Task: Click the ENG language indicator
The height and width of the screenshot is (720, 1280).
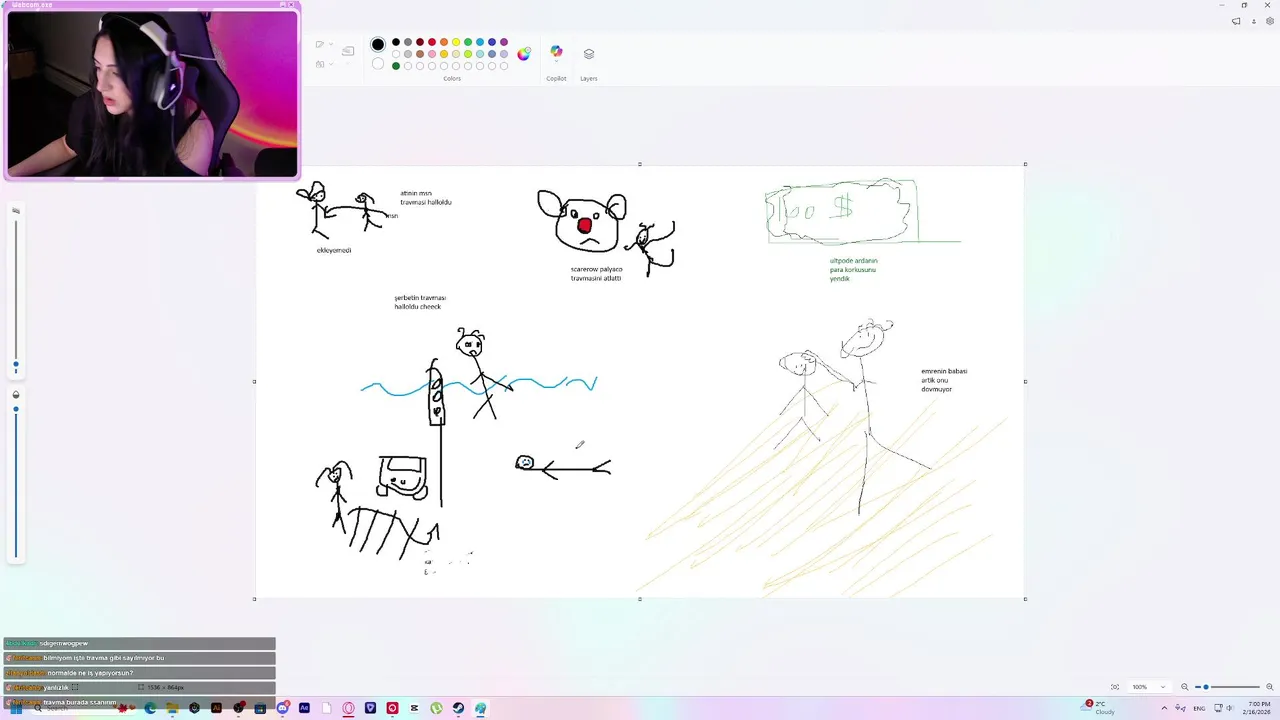Action: [x=1199, y=708]
